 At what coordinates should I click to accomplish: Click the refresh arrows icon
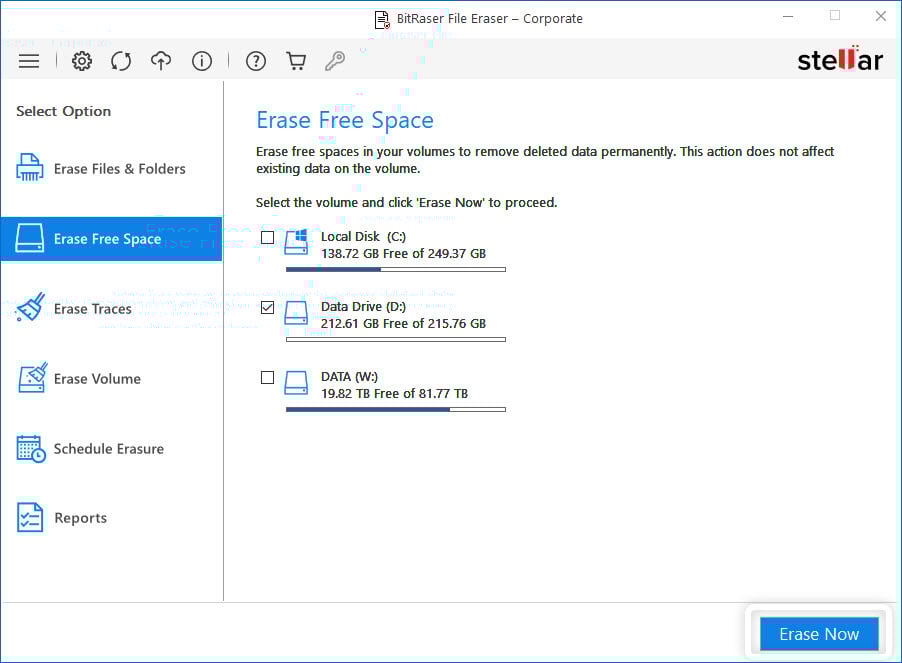[x=121, y=61]
